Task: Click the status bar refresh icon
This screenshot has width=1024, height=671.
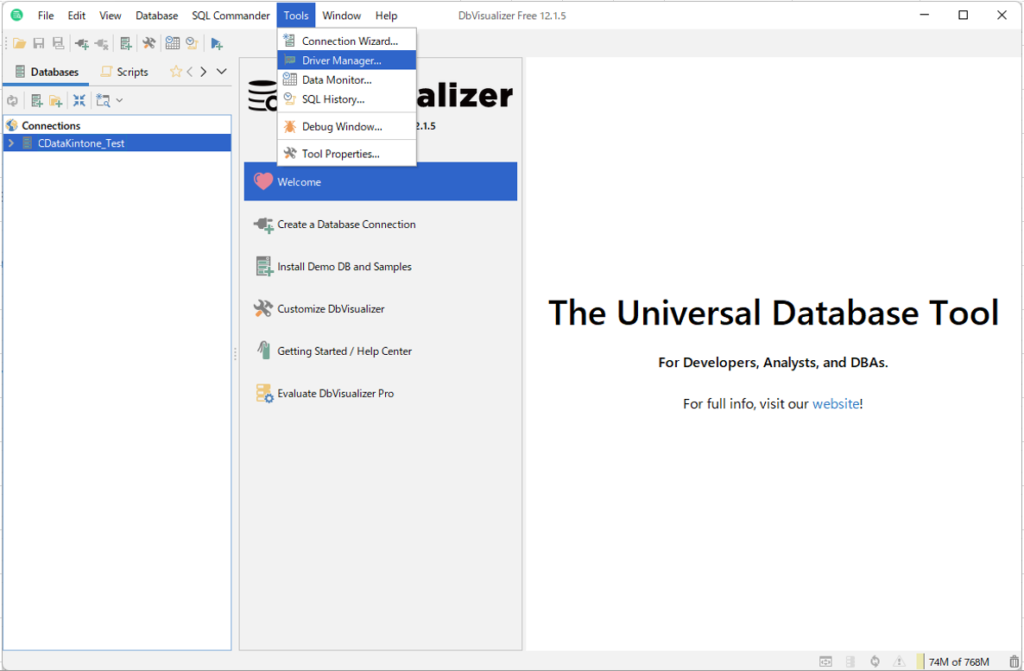Action: pos(875,662)
